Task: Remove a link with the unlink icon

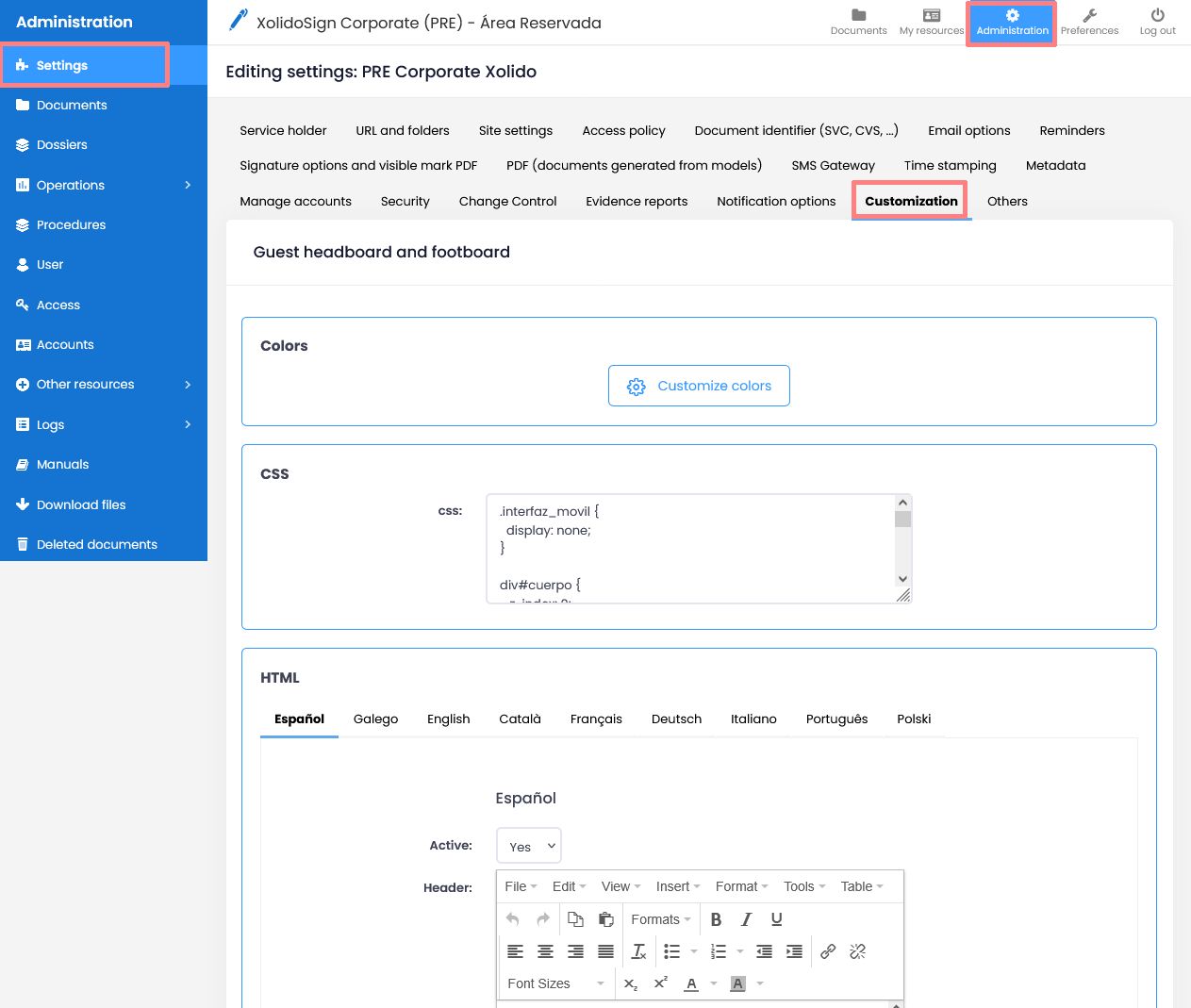Action: [x=857, y=951]
